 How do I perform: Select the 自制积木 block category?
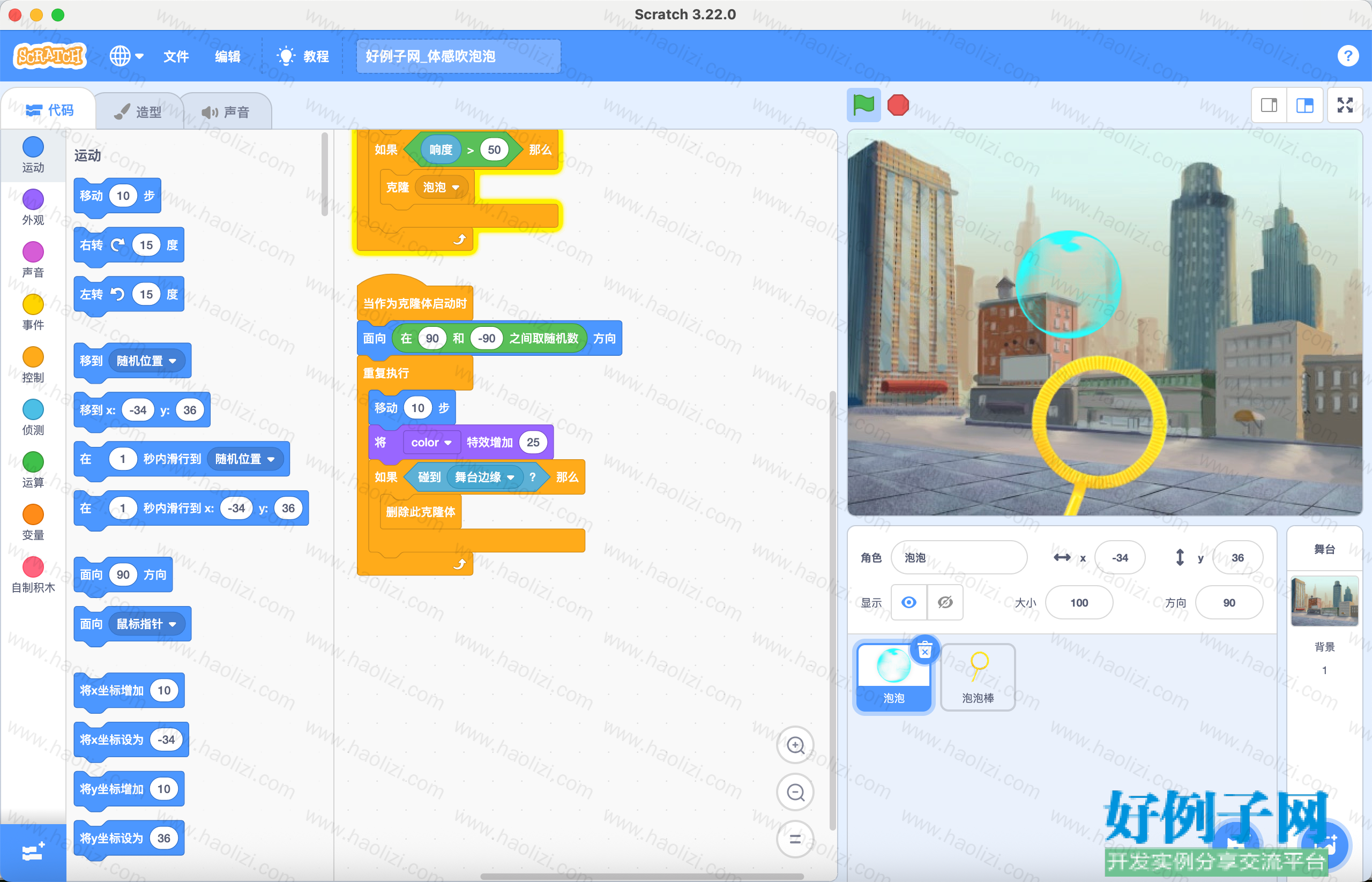[x=33, y=575]
